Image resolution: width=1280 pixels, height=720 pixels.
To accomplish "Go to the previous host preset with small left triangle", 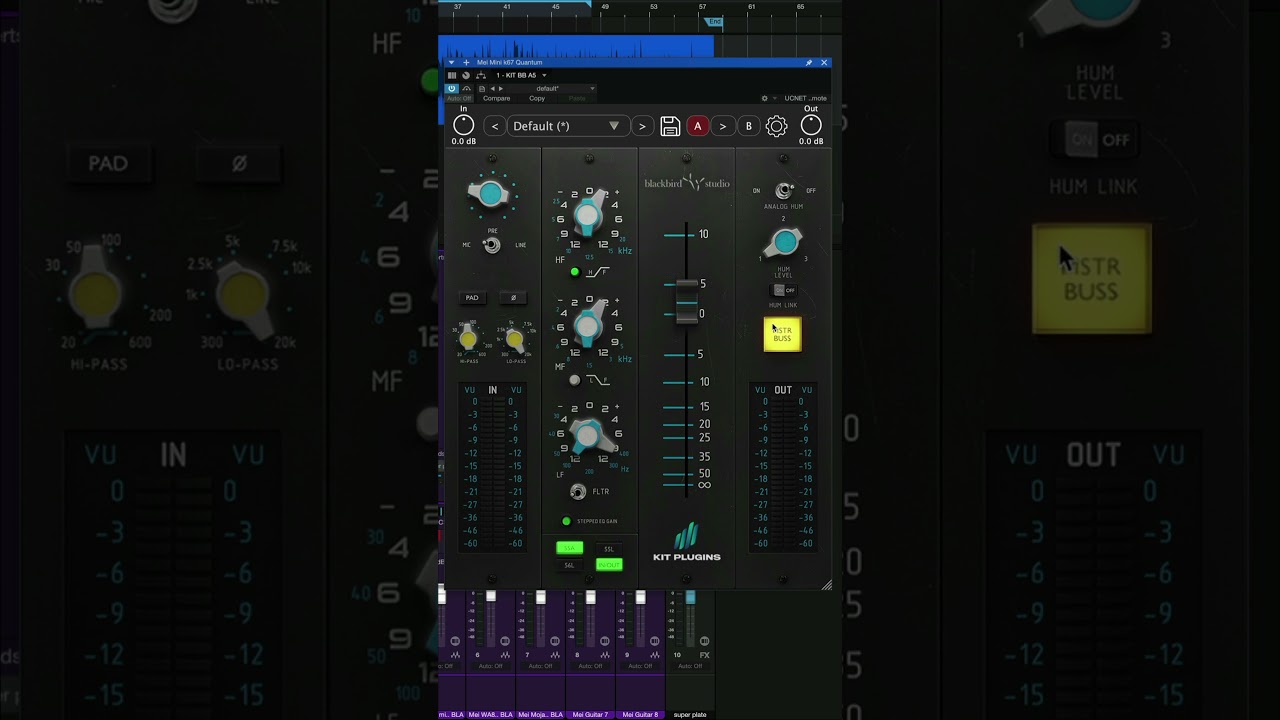I will click(x=492, y=88).
